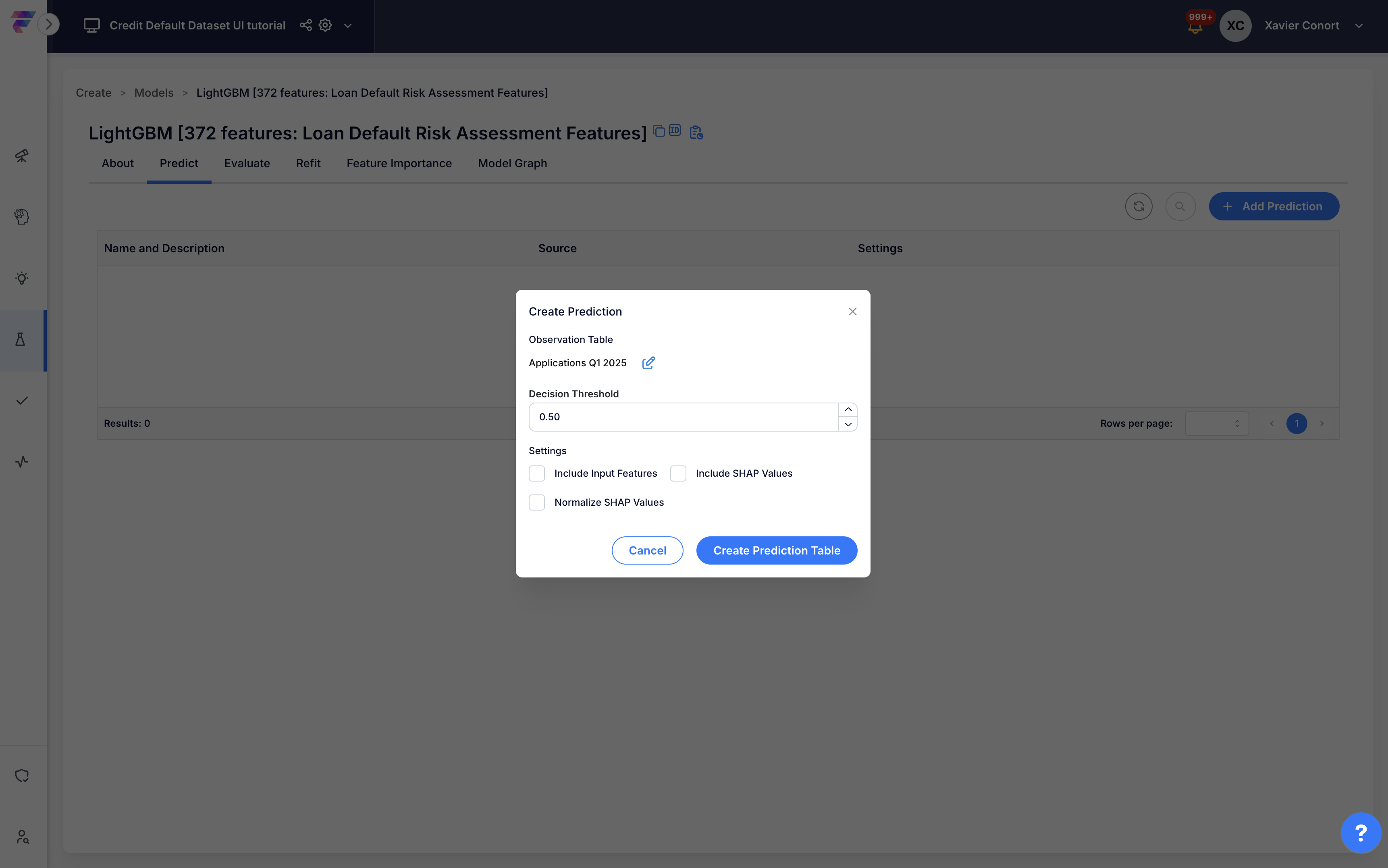Viewport: 1388px width, 868px height.
Task: Click the share icon beside catalog name
Action: click(305, 25)
